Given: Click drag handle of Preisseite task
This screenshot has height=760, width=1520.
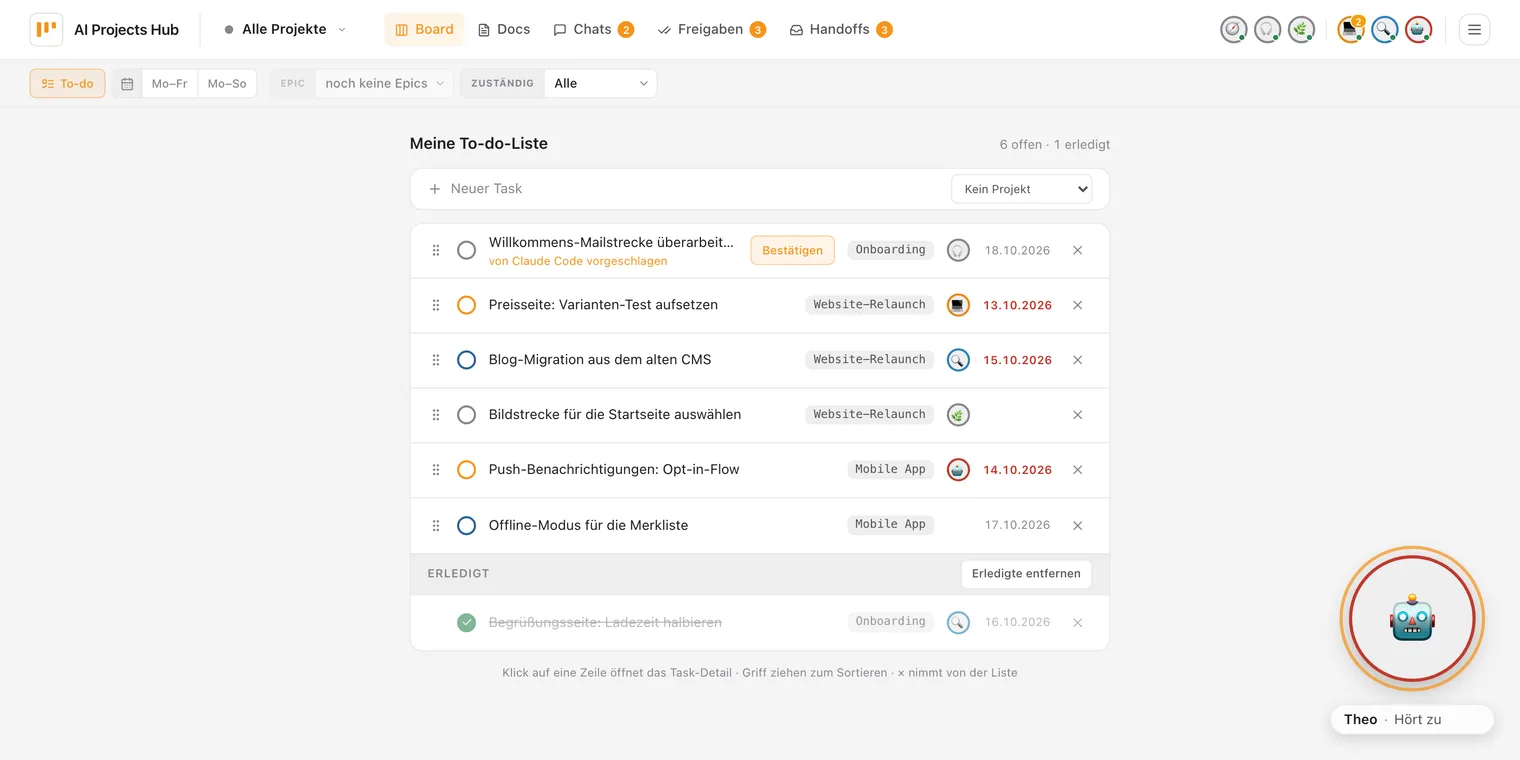Looking at the screenshot, I should pos(436,305).
